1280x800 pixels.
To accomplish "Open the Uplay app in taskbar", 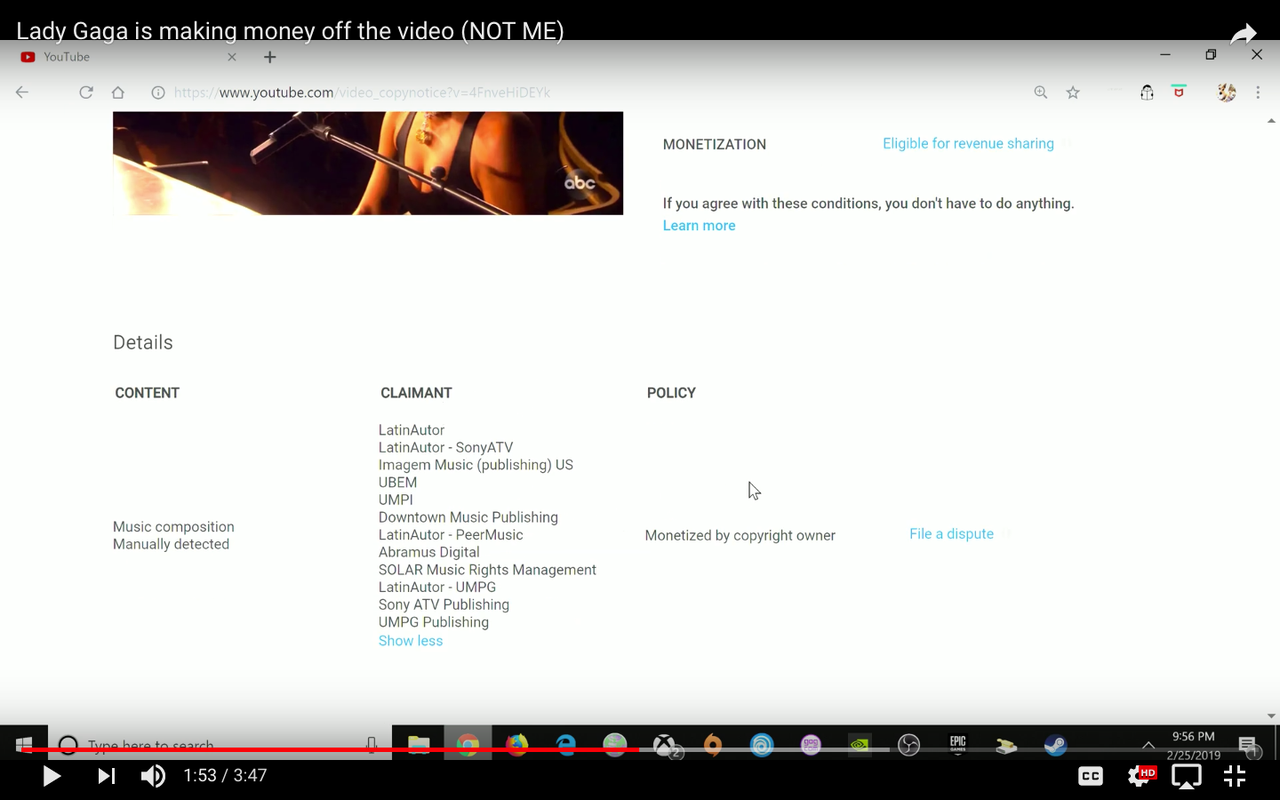I will click(762, 745).
